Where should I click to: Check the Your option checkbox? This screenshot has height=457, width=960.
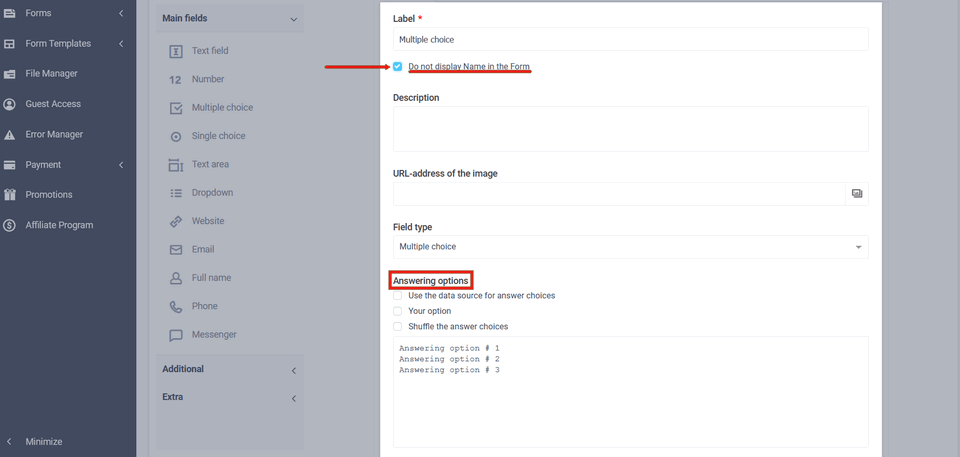click(398, 311)
